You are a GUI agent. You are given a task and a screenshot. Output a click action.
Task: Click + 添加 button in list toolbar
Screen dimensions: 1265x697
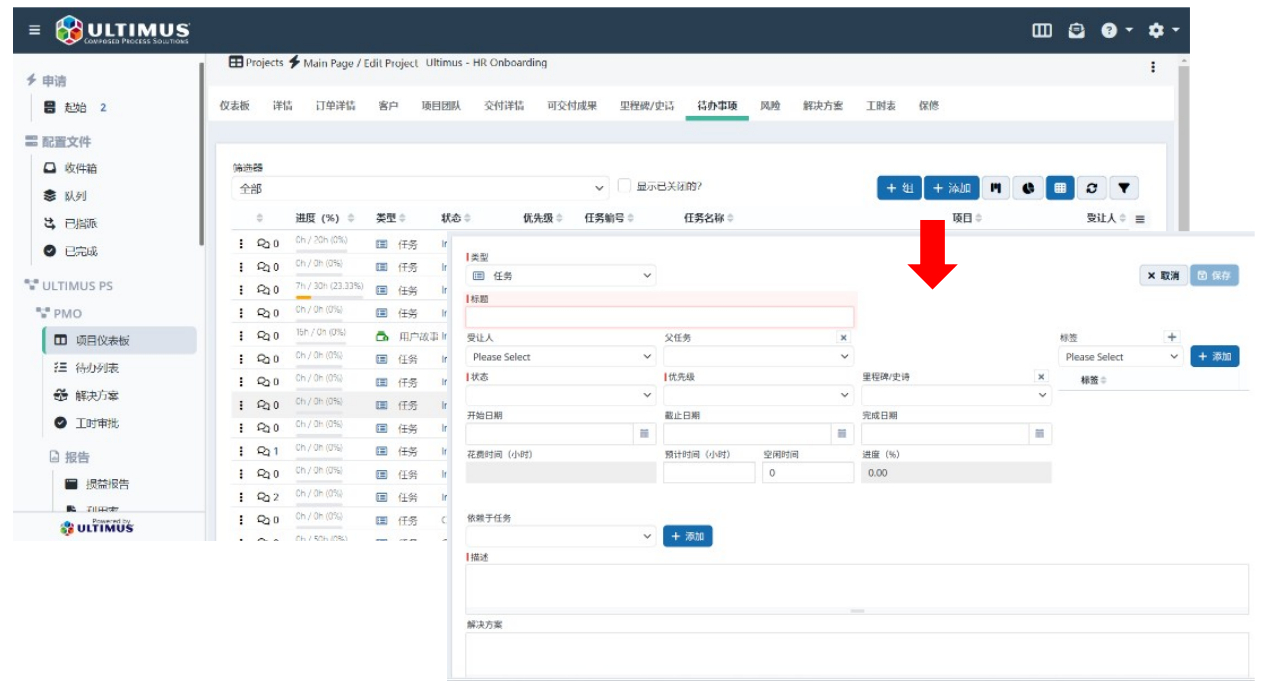pos(951,188)
